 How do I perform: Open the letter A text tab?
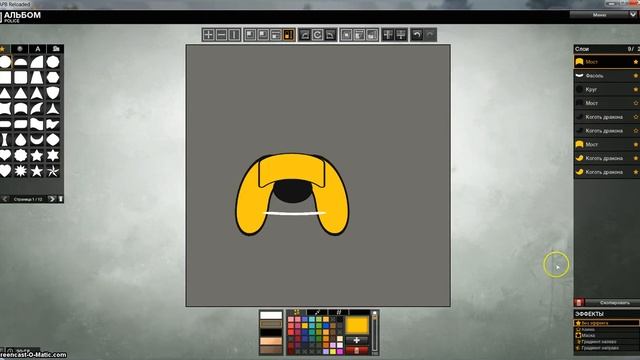38,49
